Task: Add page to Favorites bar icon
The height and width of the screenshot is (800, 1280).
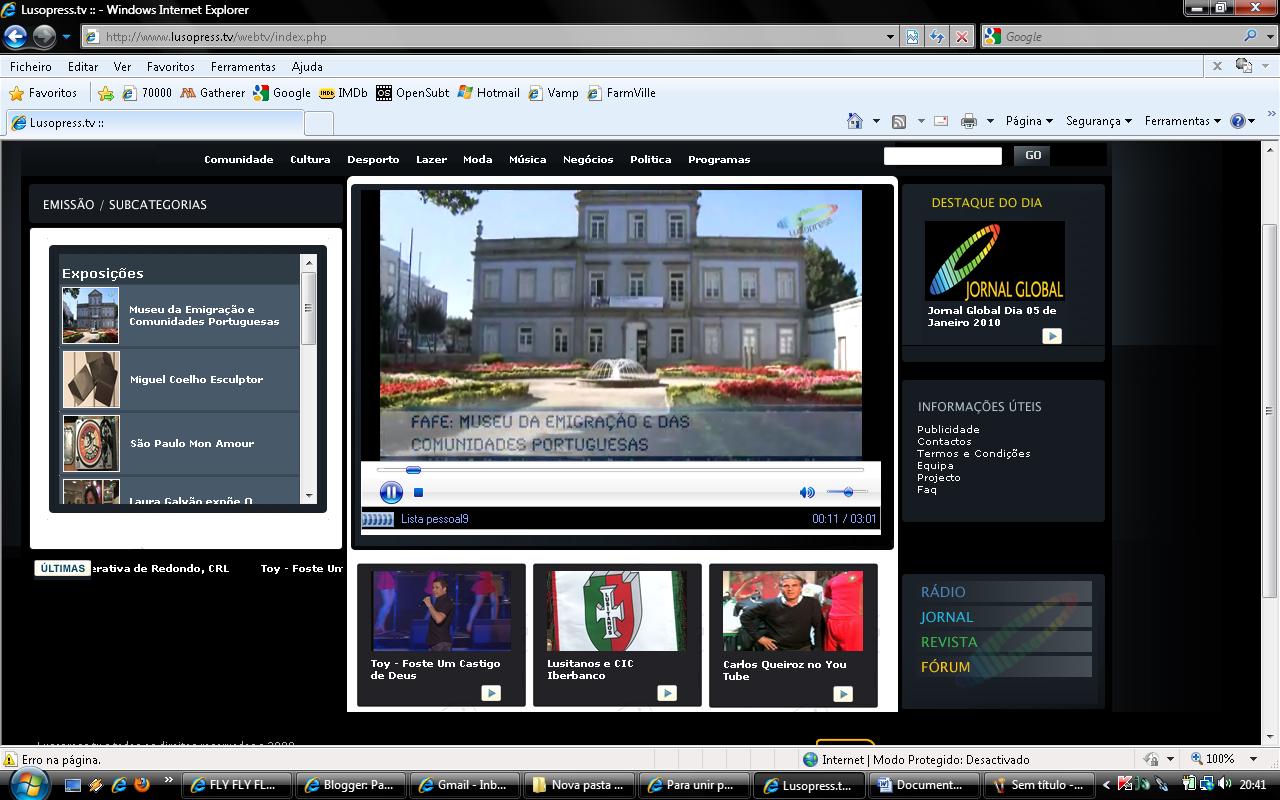Action: (x=106, y=93)
